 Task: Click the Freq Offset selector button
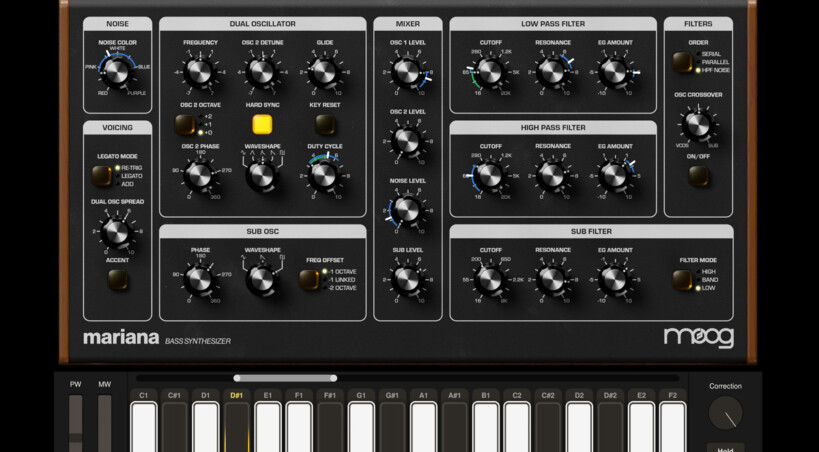[309, 280]
